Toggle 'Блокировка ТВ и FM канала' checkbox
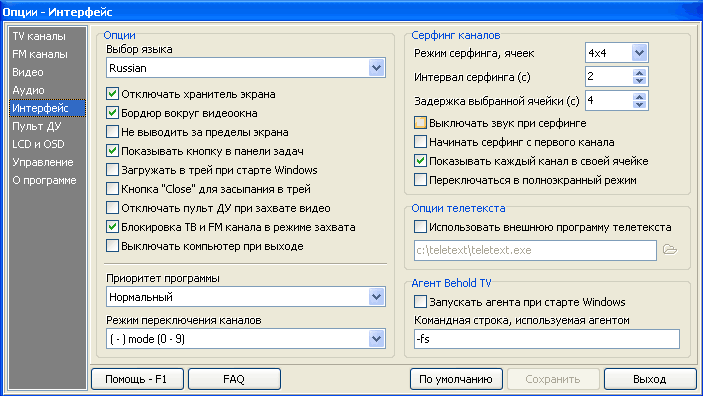The height and width of the screenshot is (396, 703). [x=112, y=226]
